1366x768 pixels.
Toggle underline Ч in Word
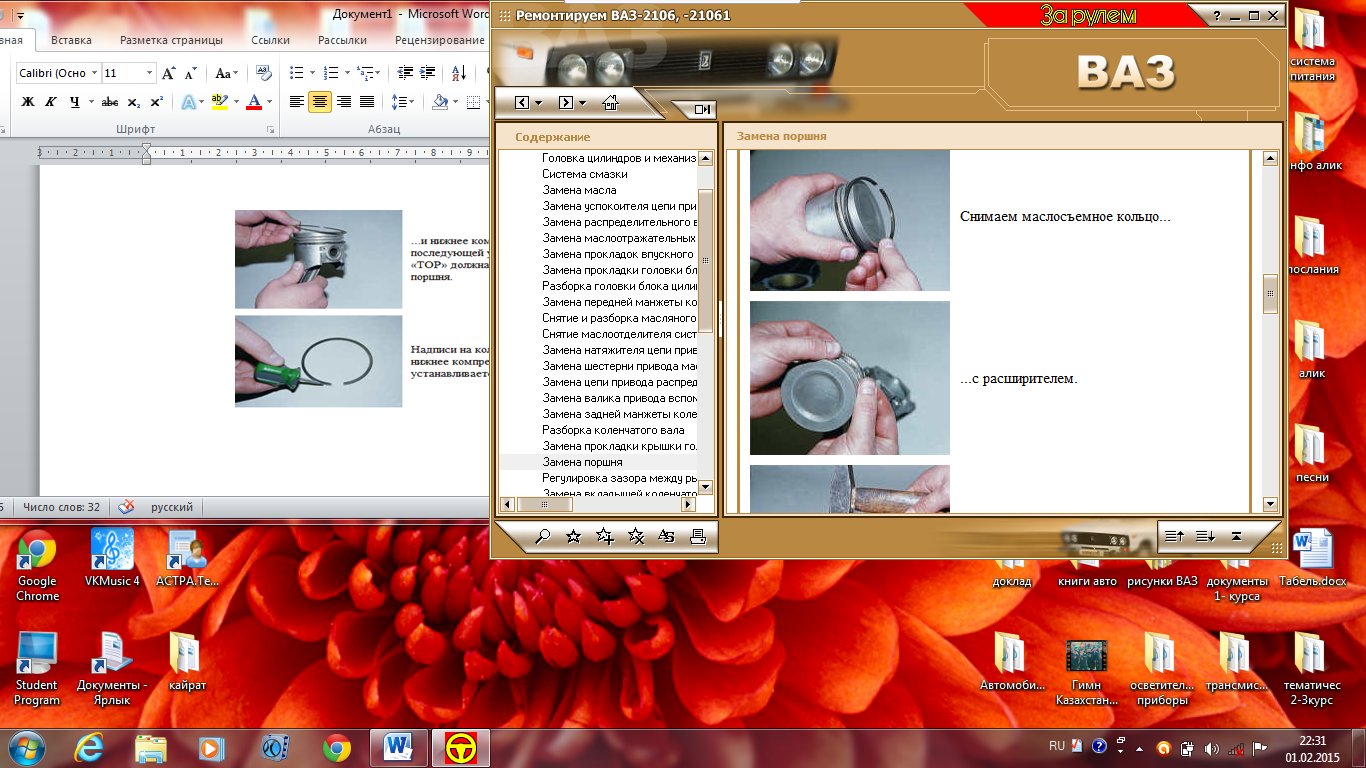(x=73, y=102)
